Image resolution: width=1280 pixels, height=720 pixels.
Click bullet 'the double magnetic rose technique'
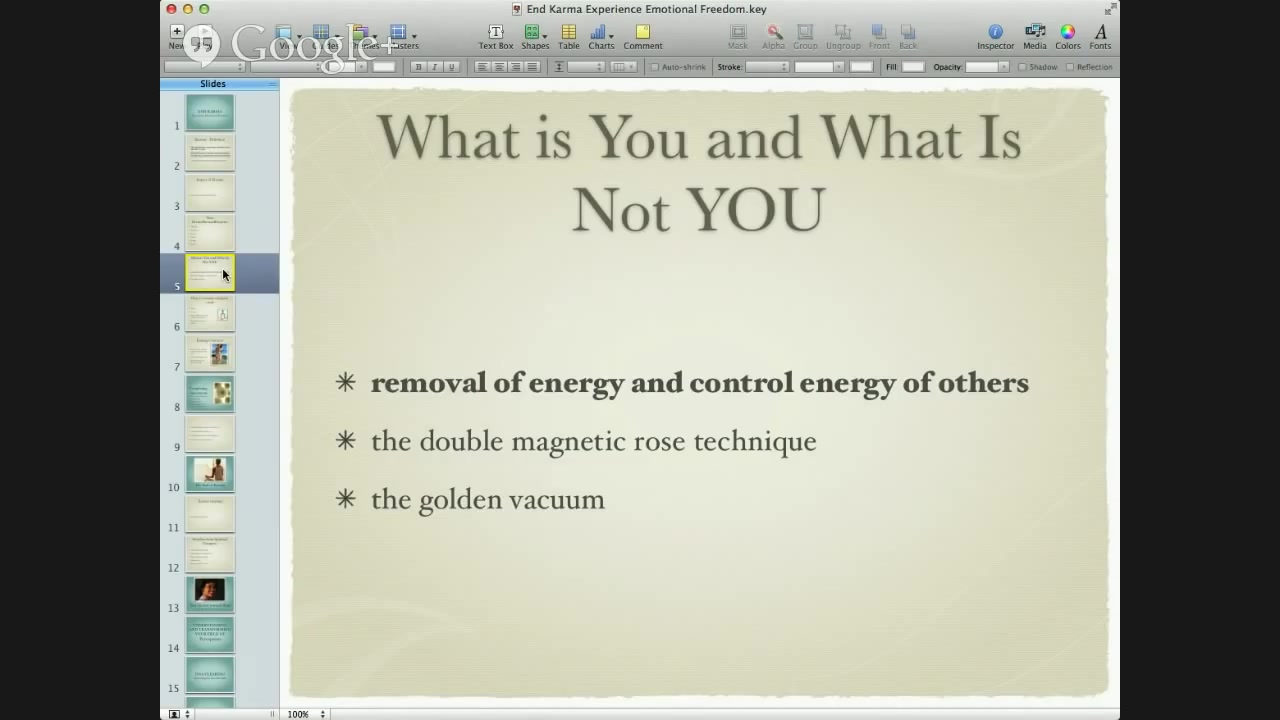tap(593, 441)
